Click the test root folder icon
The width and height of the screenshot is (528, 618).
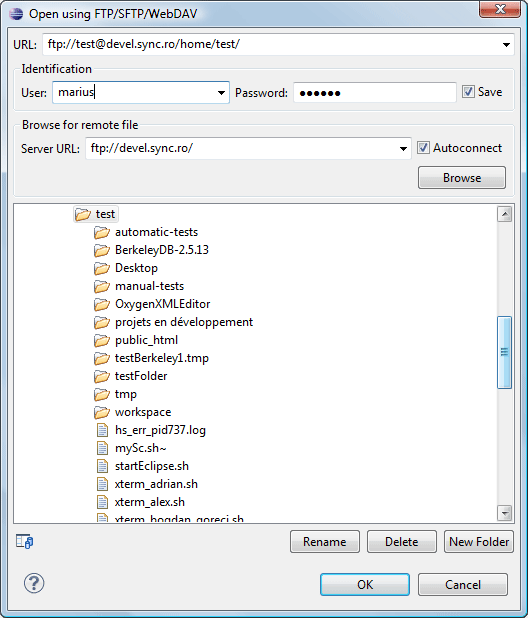tap(83, 214)
